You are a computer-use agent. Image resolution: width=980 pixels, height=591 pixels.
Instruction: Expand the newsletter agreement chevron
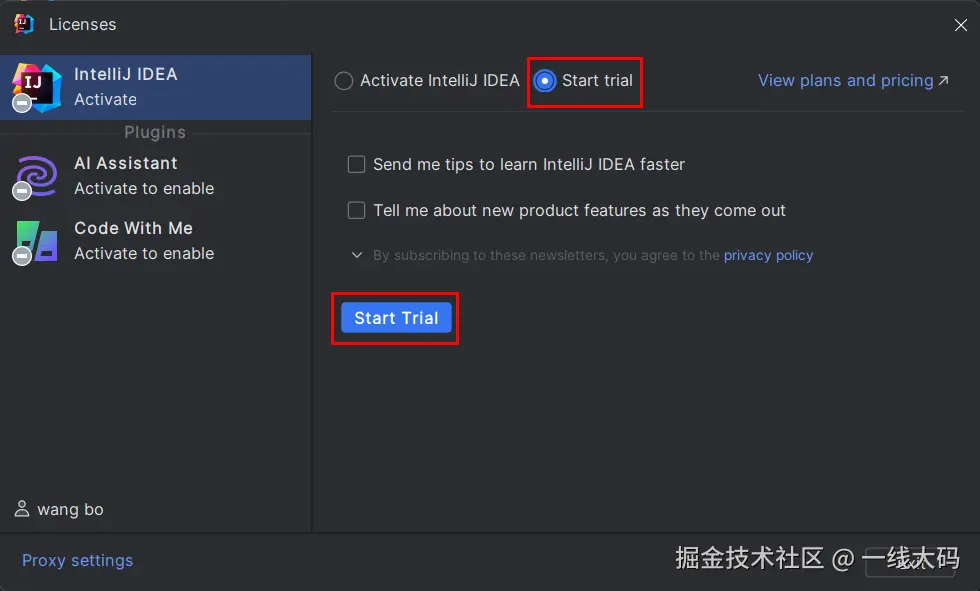[356, 255]
